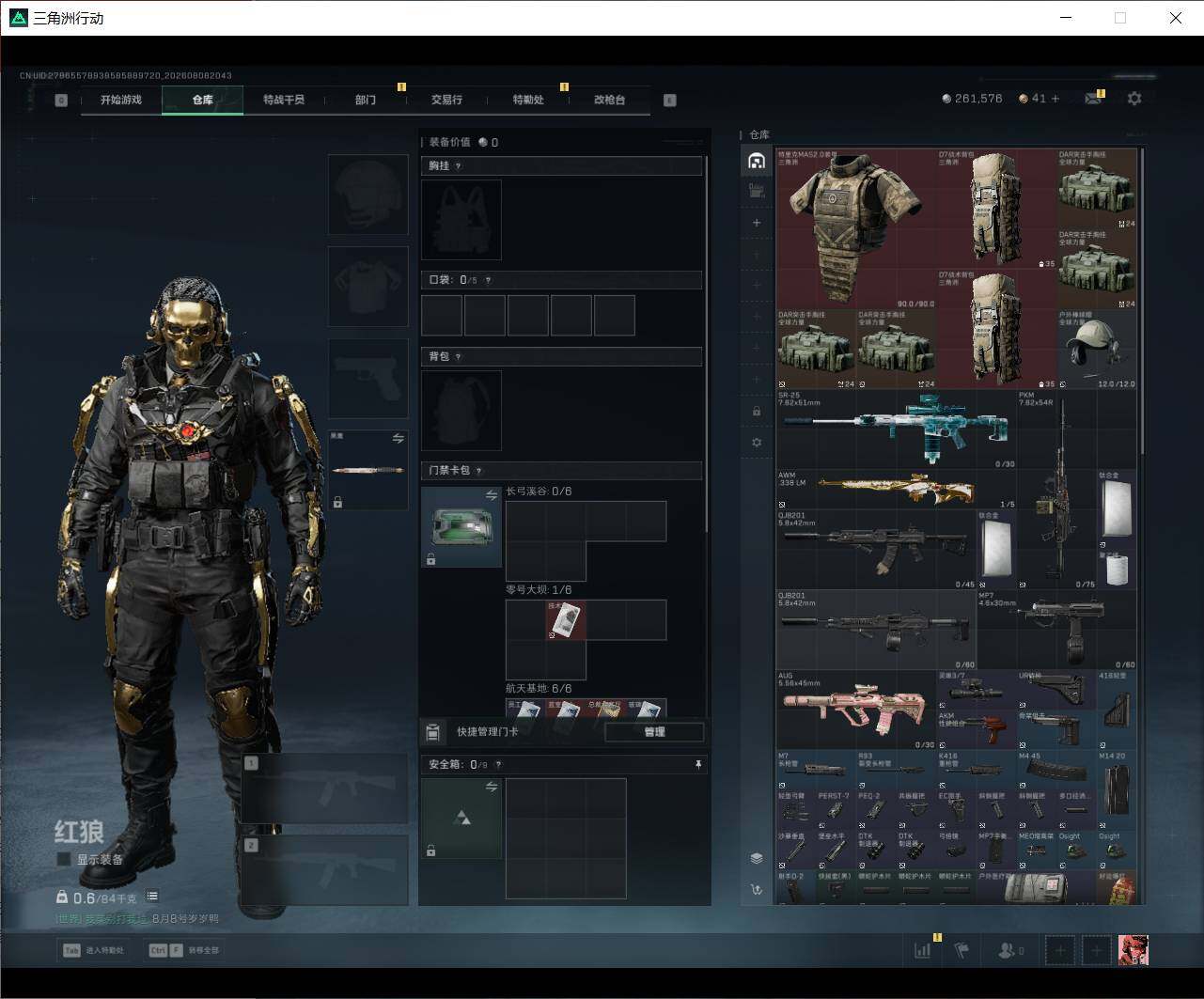Select the pink AUG rifle

(x=856, y=710)
